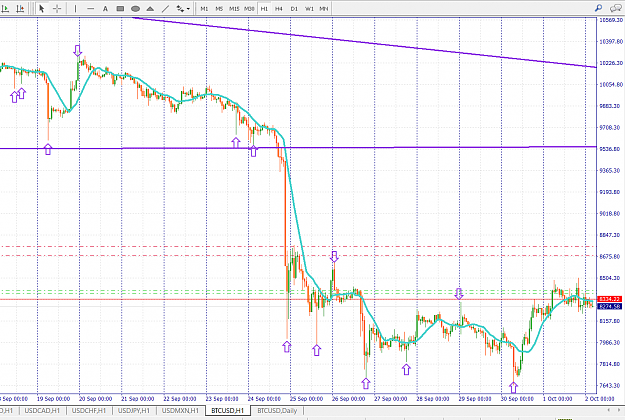Switch chart to D1 daily timeframe
This screenshot has width=625, height=420.
point(294,8)
